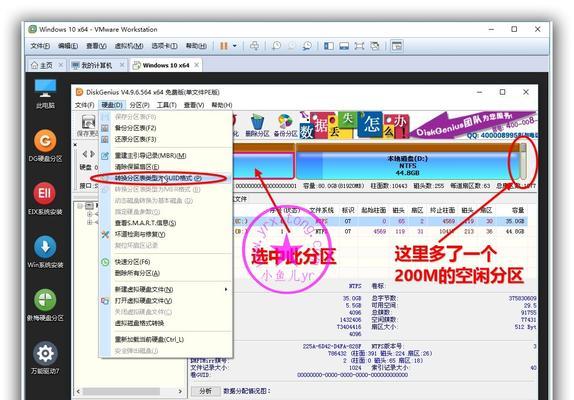Screen dimensions: 574x400
Task: Enter VMware full screen mode icon
Action: coord(359,46)
